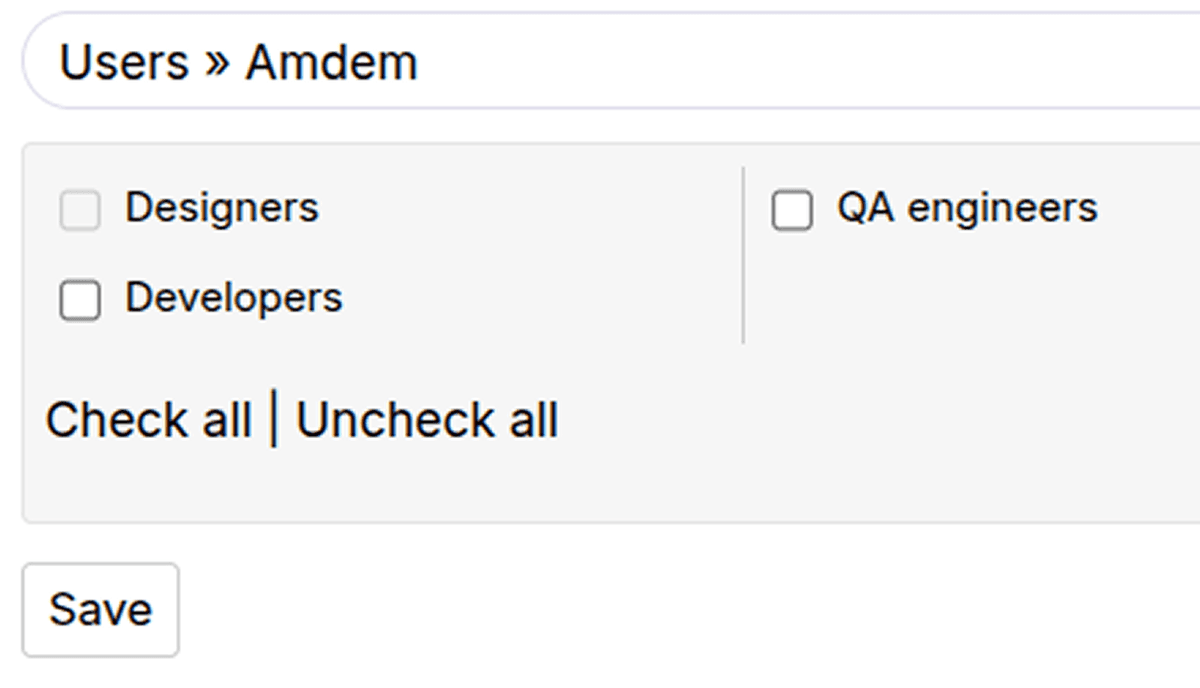The width and height of the screenshot is (1200, 688).
Task: Select the Uncheck all link
Action: [x=427, y=420]
